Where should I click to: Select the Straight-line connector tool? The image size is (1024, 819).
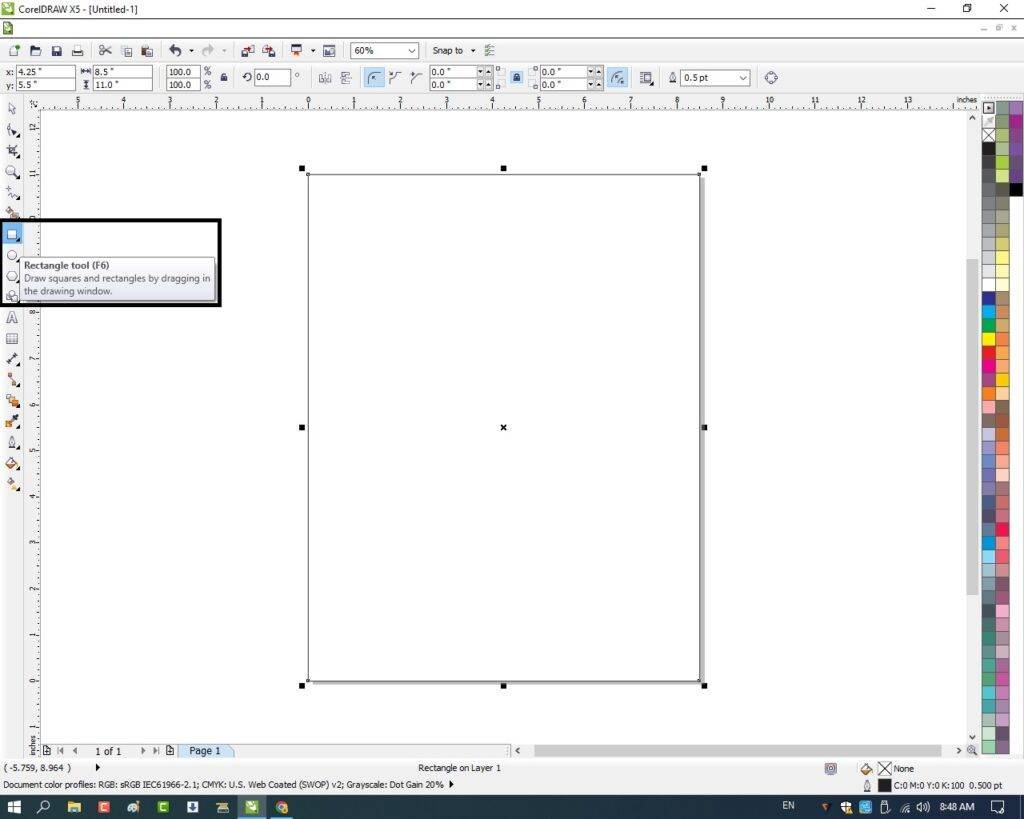12,381
